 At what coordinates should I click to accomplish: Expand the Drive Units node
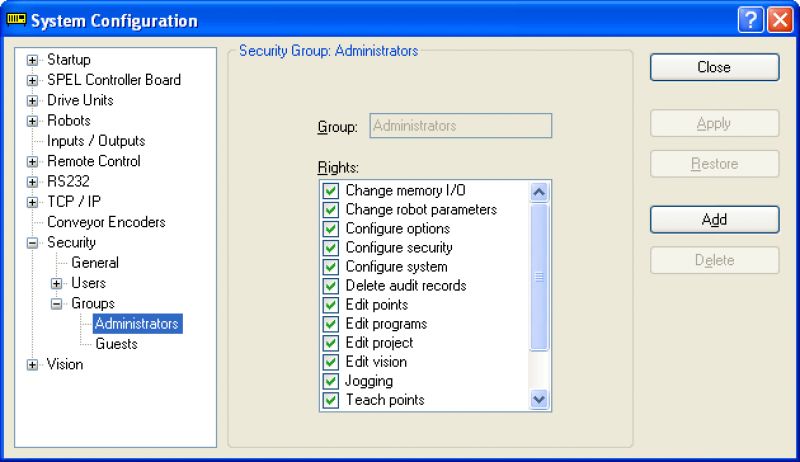pyautogui.click(x=32, y=100)
